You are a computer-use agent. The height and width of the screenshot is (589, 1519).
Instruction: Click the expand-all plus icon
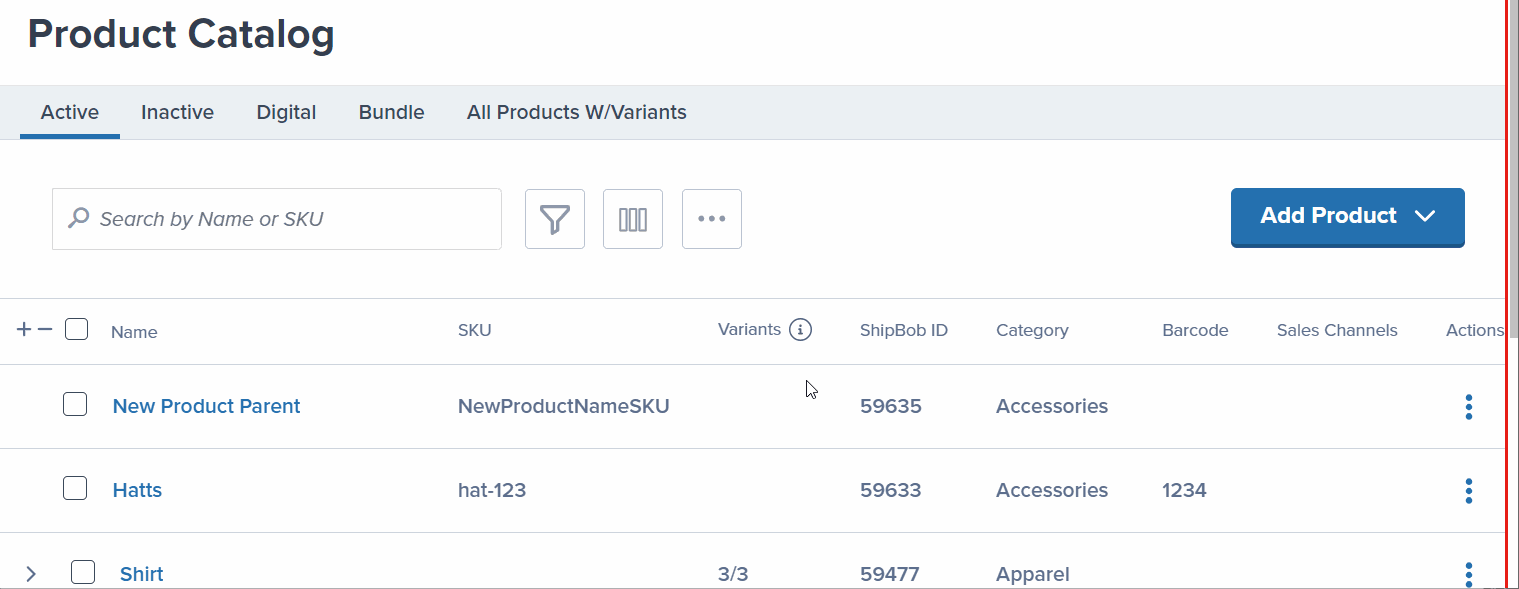pyautogui.click(x=23, y=328)
